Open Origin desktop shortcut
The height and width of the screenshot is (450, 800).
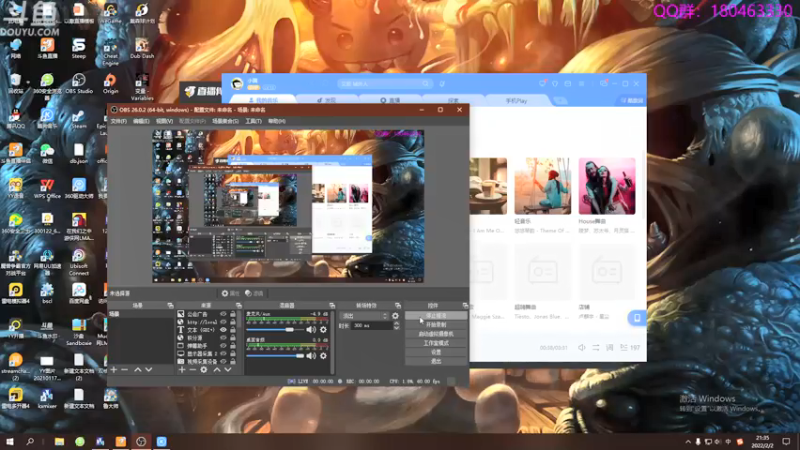tap(110, 83)
